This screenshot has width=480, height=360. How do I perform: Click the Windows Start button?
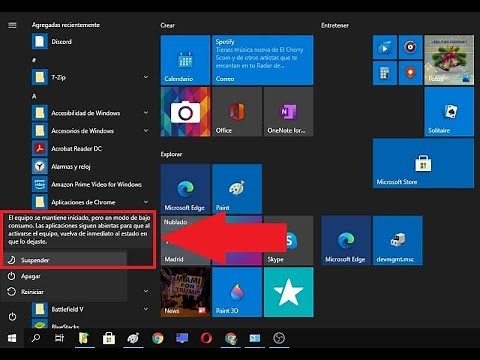point(12,338)
